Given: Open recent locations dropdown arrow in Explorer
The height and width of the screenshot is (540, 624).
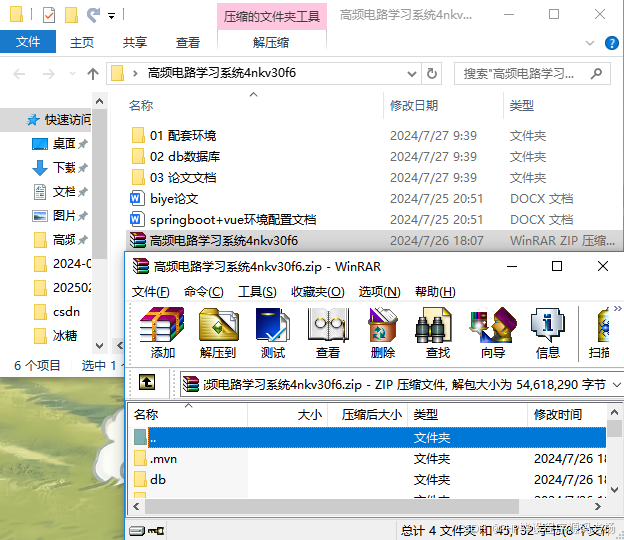Looking at the screenshot, I should click(72, 74).
